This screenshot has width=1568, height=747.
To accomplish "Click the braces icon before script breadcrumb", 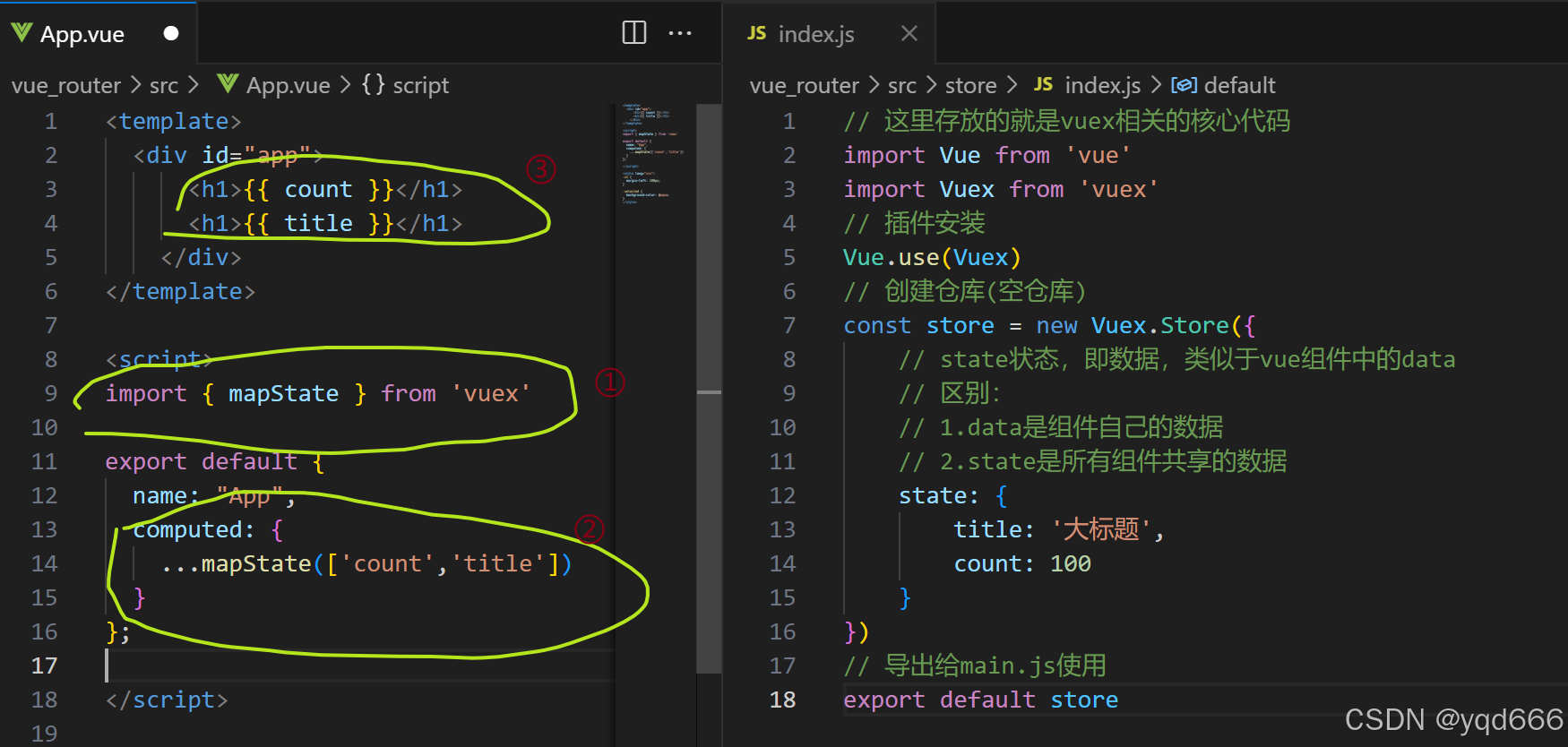I will click(373, 84).
